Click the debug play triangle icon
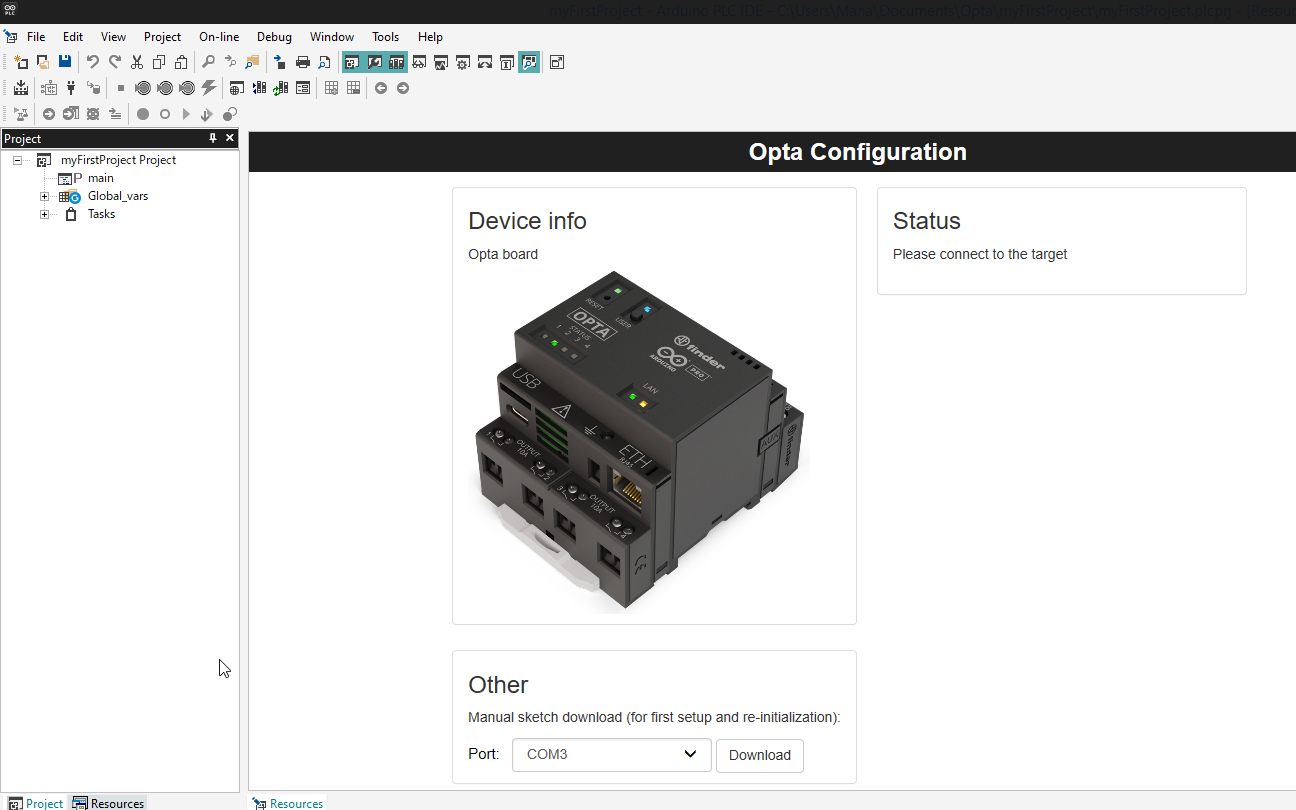The height and width of the screenshot is (810, 1296). [187, 114]
